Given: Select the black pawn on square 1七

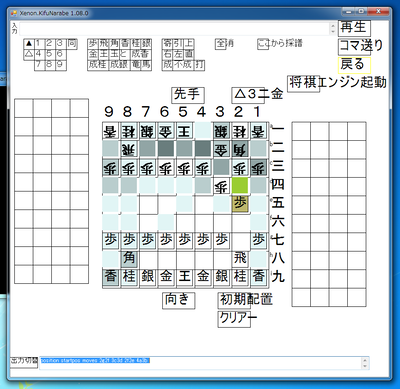Looking at the screenshot, I should click(x=259, y=240).
